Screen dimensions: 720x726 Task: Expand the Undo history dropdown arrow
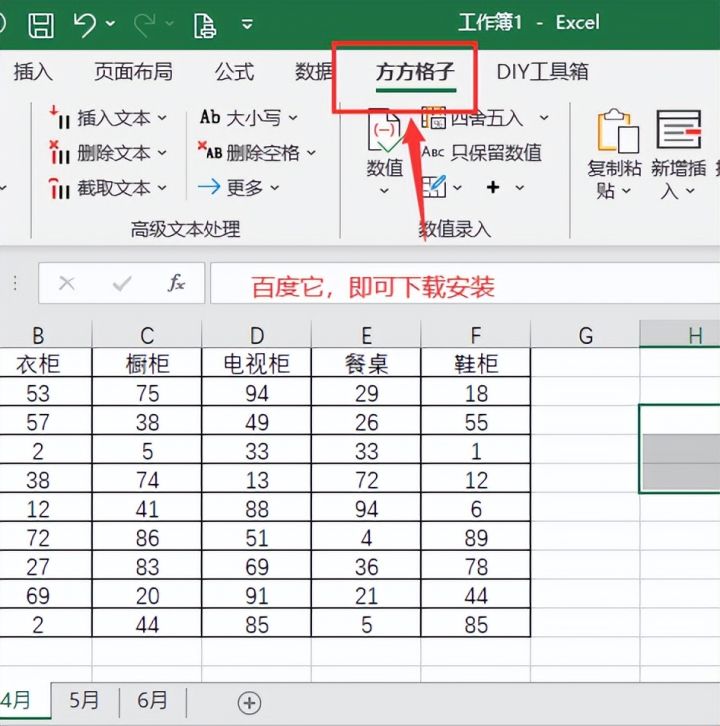click(111, 23)
